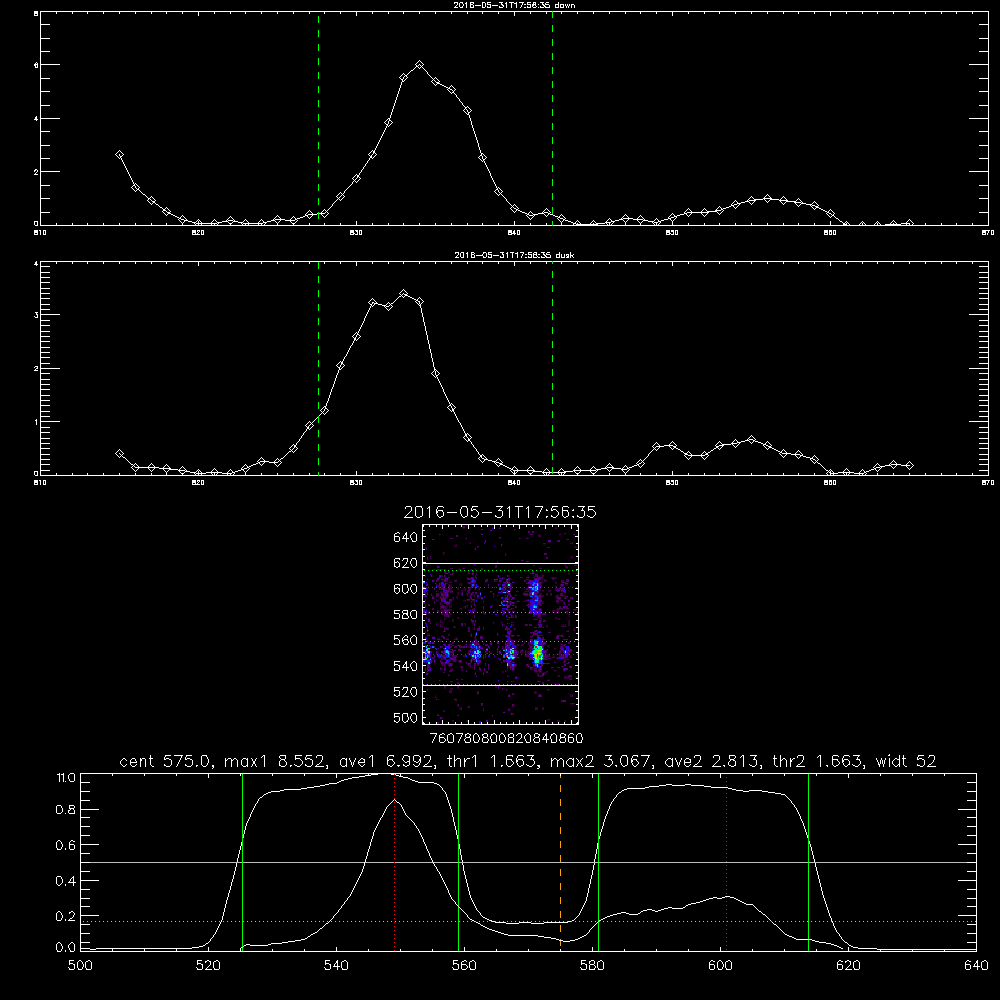This screenshot has width=1000, height=1000.
Task: Click bottom plot x-axis label '620'
Action: coord(848,966)
